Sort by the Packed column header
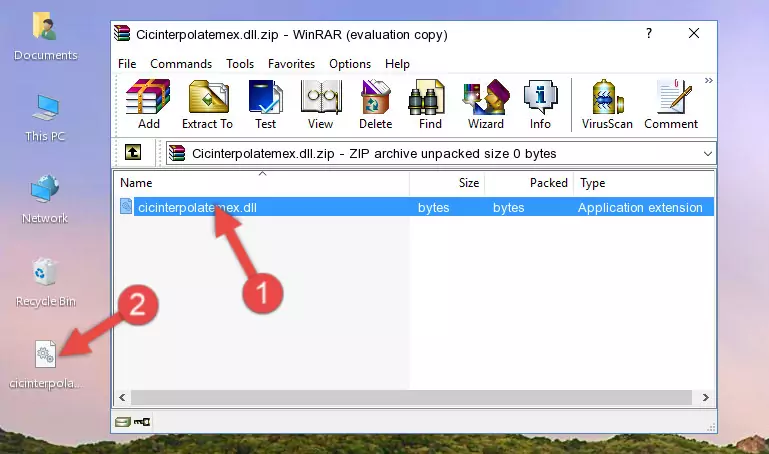Screen dimensions: 769x454 [529, 183]
